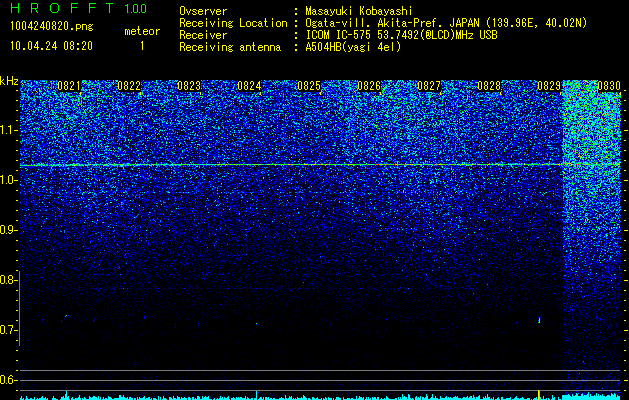Click the 0.7 frequency axis label
This screenshot has height=400, width=629.
(x=8, y=330)
